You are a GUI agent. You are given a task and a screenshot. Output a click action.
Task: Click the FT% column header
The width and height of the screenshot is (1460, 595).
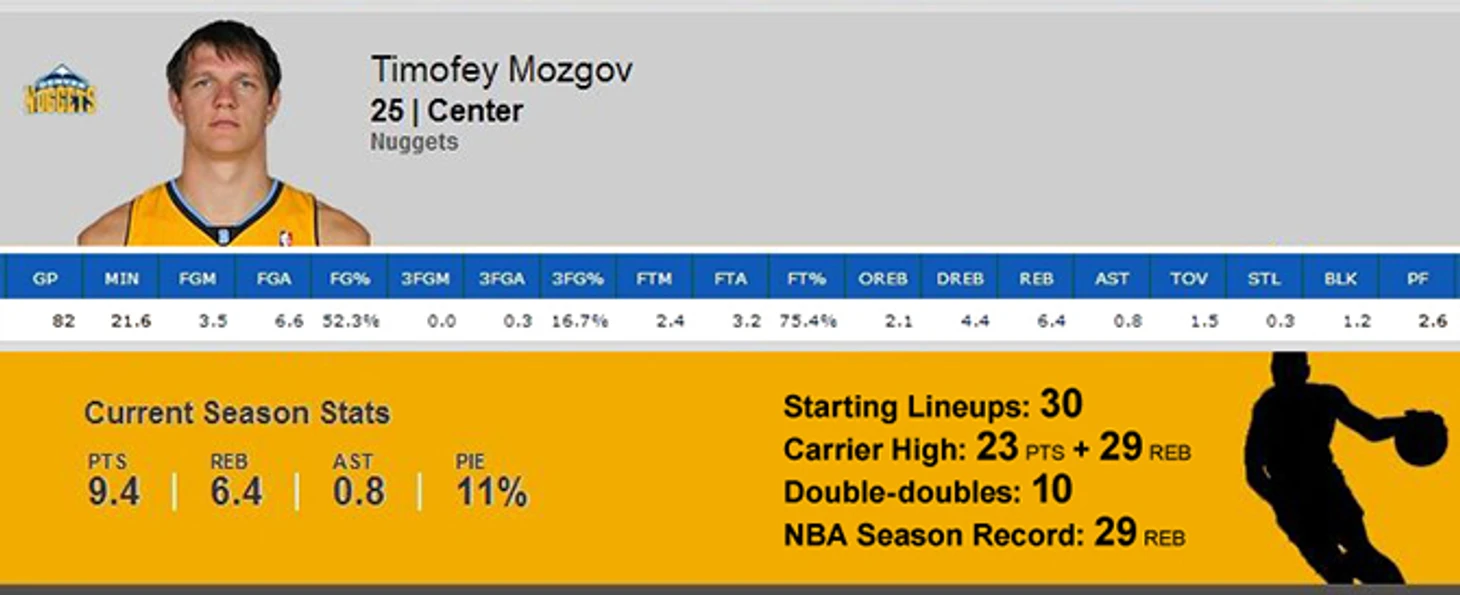[x=806, y=279]
